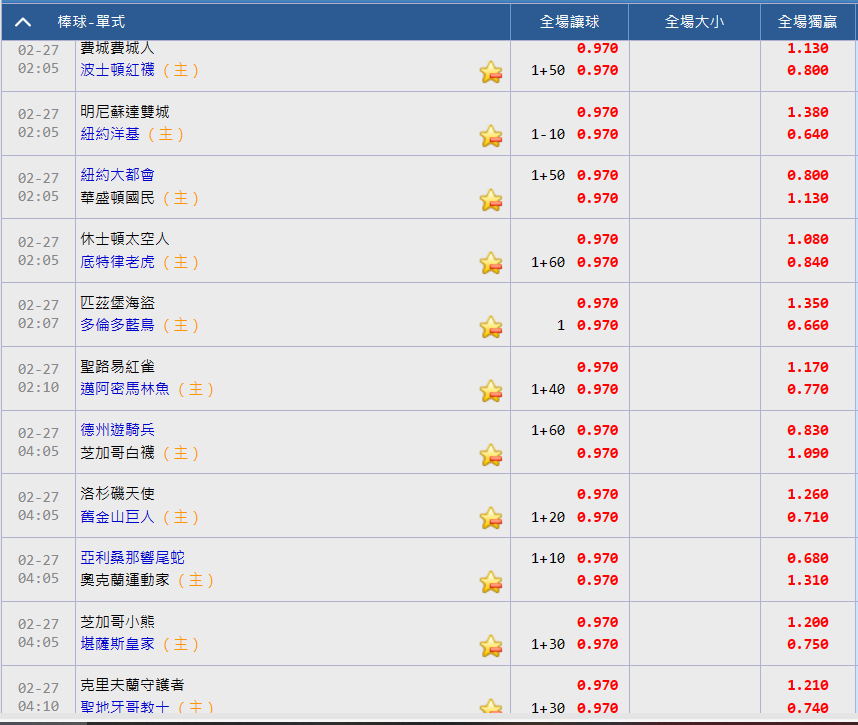
Task: Pick 多倫多藍鳥 moneyline odds 0.660
Action: tap(808, 325)
